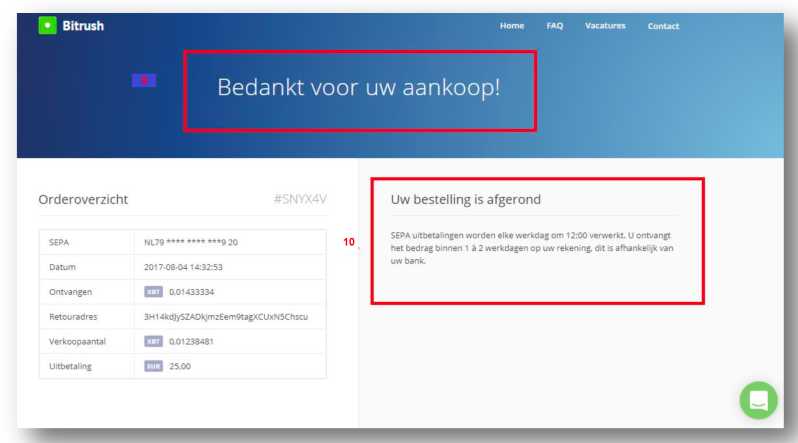Click the SEPA row label
This screenshot has height=443, width=798.
(x=59, y=242)
